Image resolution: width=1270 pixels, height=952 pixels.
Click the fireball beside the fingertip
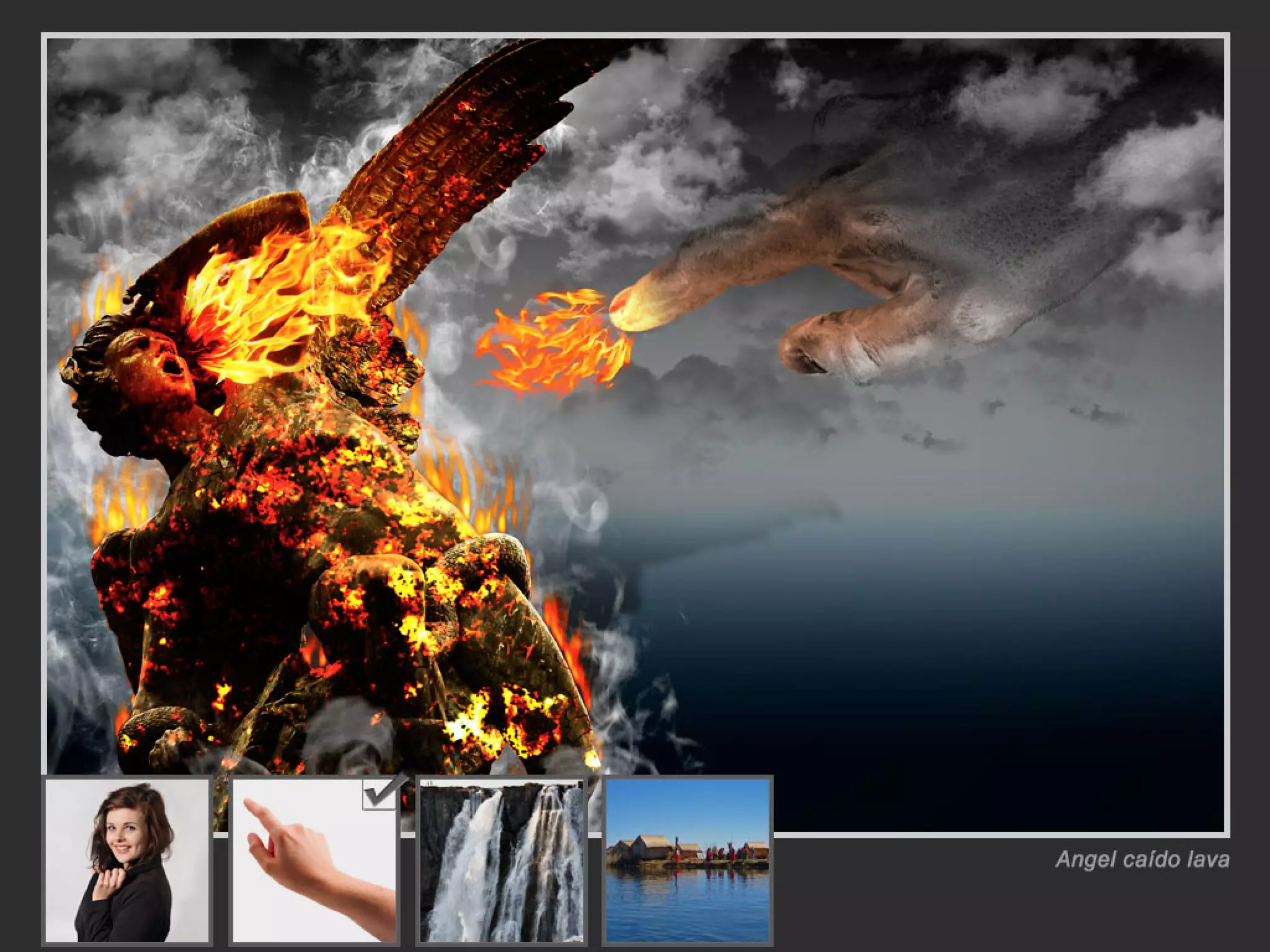point(552,345)
